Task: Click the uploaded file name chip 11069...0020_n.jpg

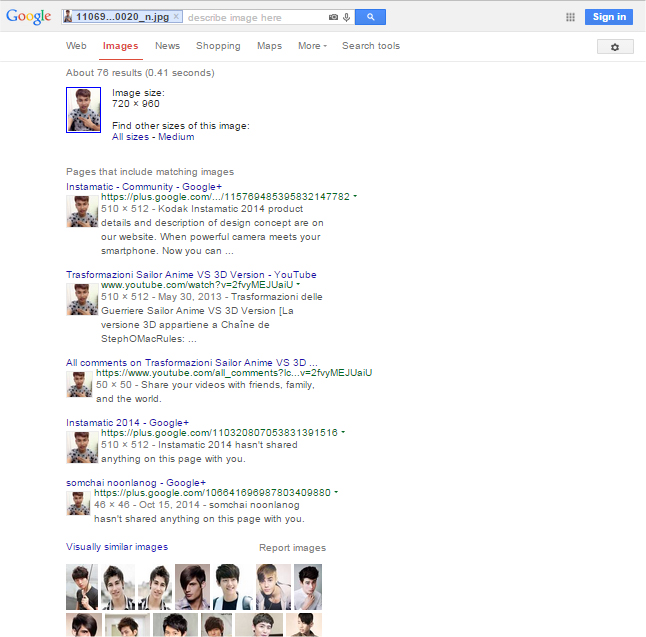Action: [x=122, y=17]
